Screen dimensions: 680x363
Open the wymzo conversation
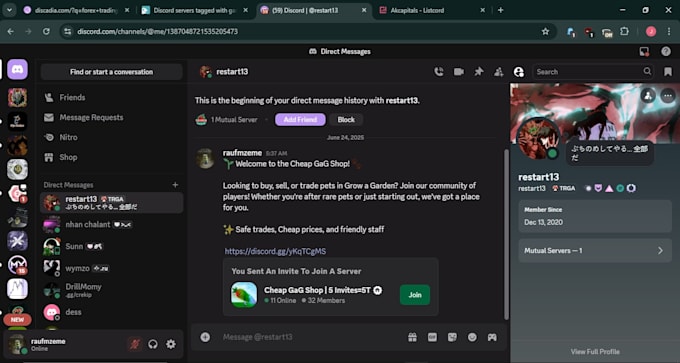pyautogui.click(x=112, y=268)
